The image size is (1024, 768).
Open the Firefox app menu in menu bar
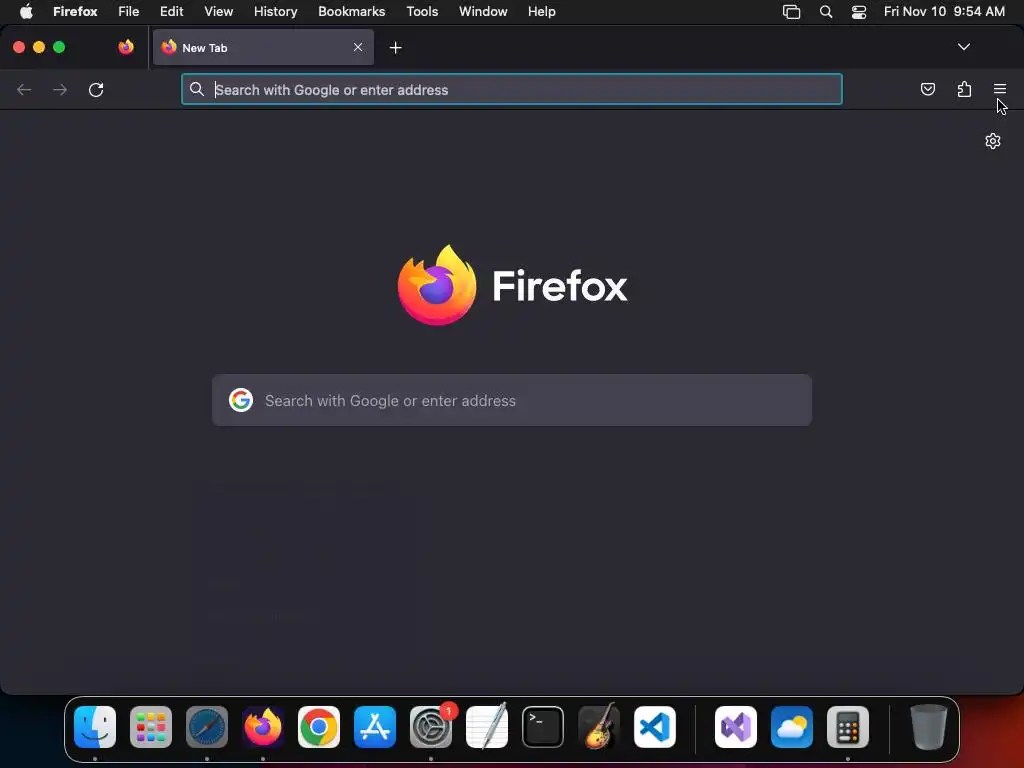click(x=75, y=12)
